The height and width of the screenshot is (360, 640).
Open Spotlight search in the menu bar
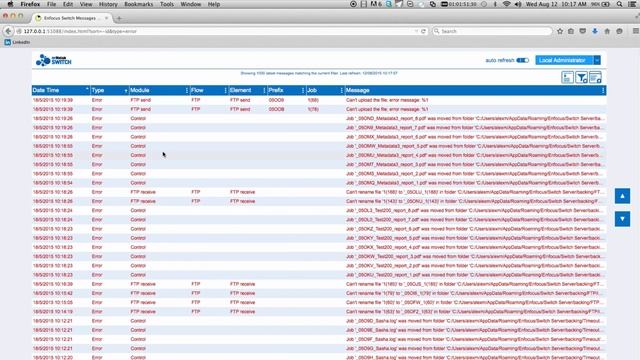[619, 4]
